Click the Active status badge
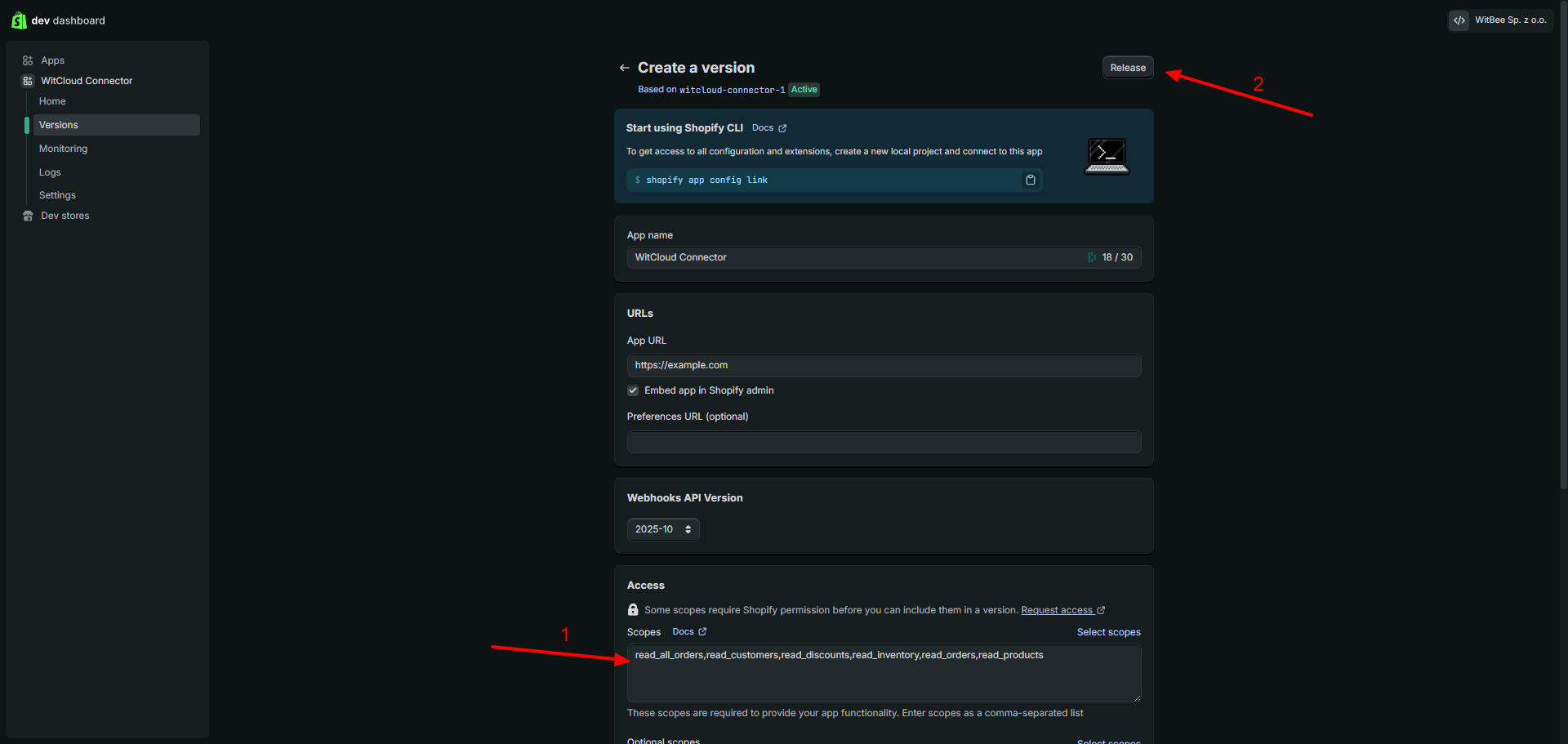This screenshot has width=1568, height=744. click(804, 90)
